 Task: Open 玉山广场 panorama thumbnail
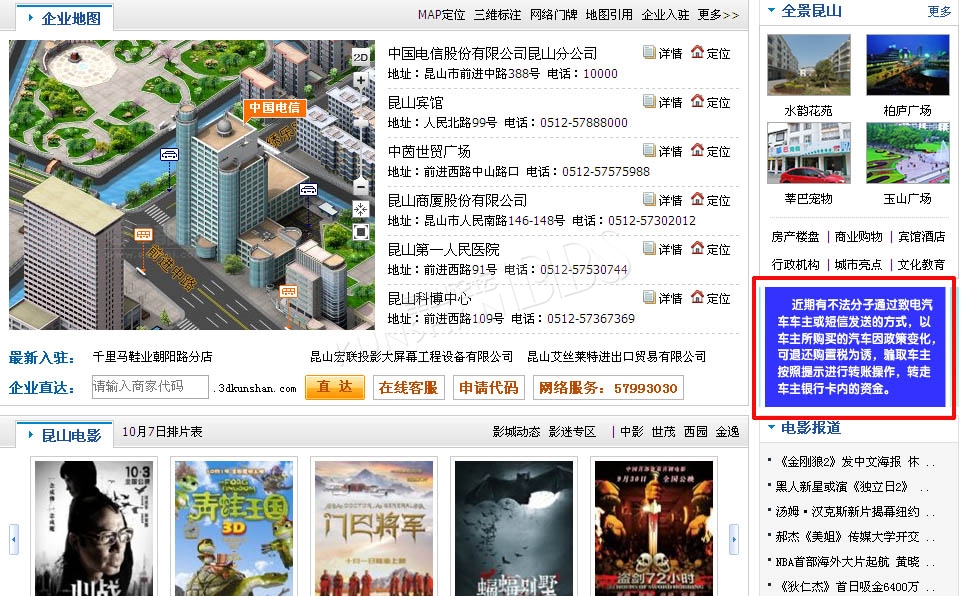click(x=907, y=153)
